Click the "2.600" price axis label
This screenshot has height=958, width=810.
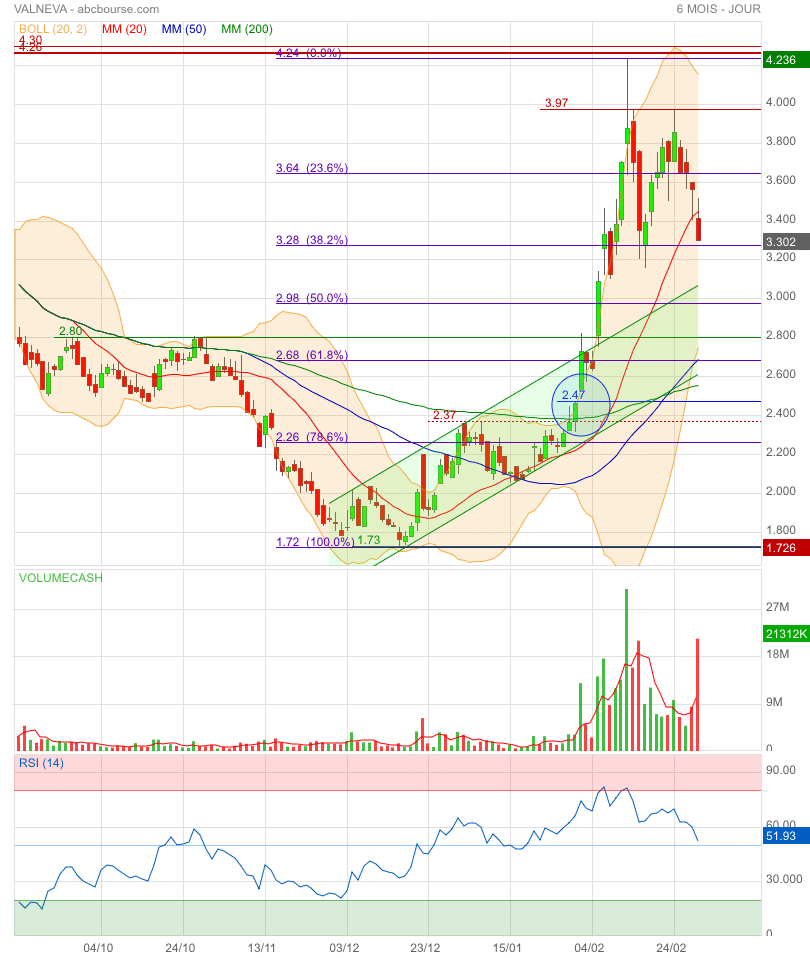(781, 374)
